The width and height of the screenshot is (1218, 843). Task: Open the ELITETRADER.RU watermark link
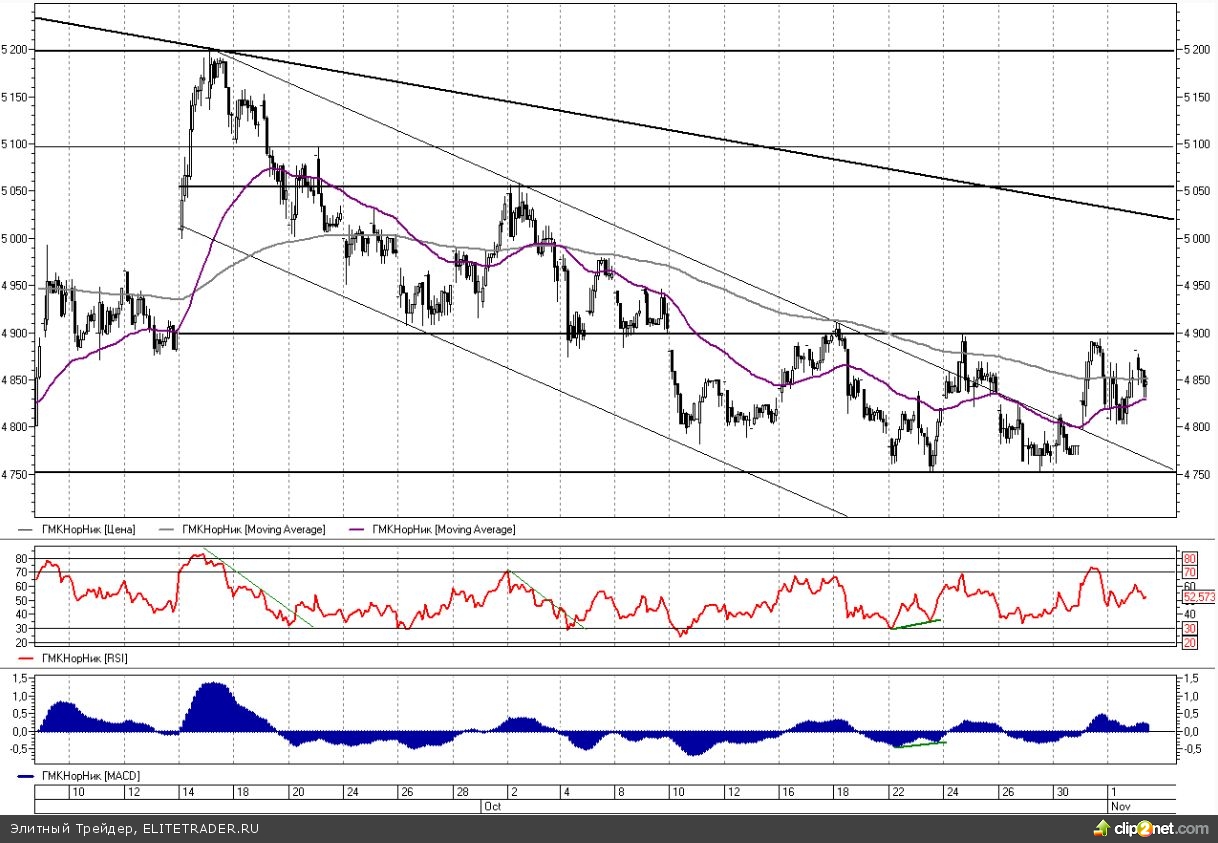(203, 829)
